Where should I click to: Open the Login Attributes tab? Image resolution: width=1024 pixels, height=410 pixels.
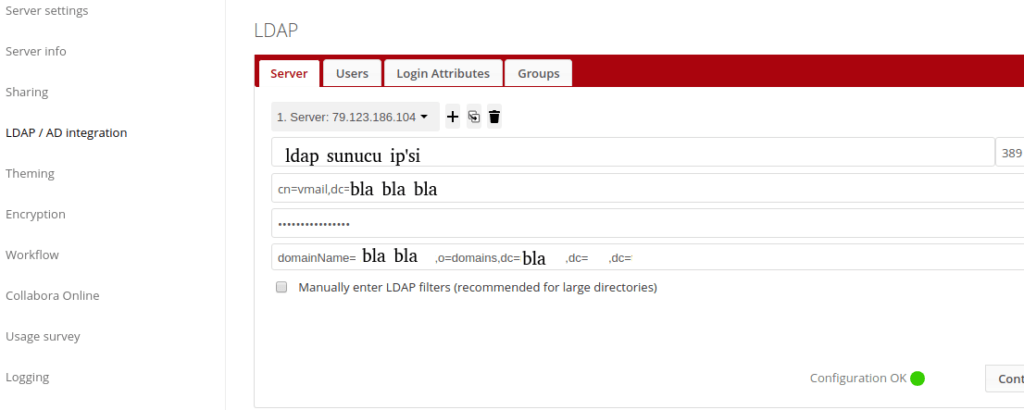pos(442,73)
